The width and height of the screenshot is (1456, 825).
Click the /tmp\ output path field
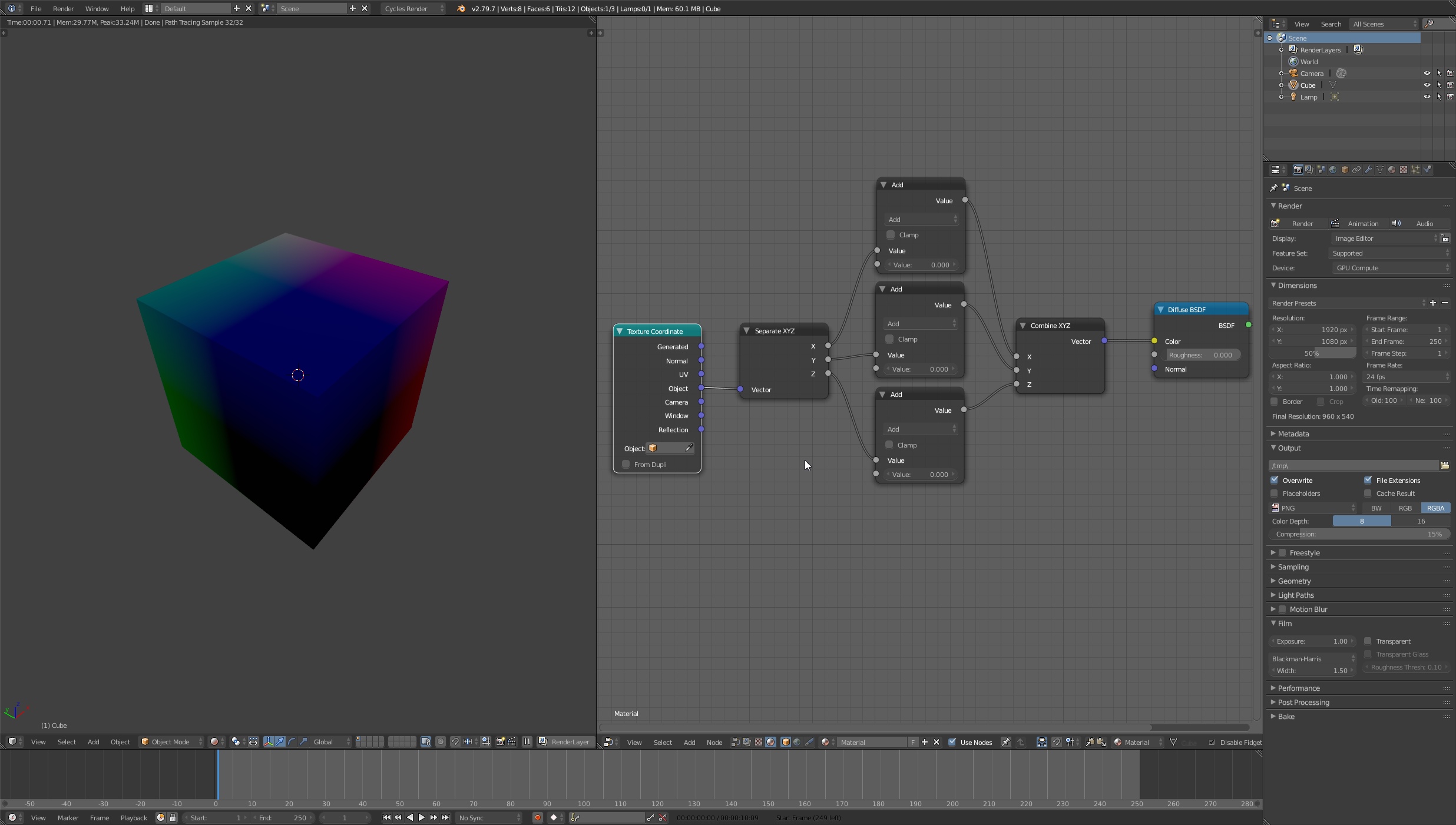tap(1354, 465)
